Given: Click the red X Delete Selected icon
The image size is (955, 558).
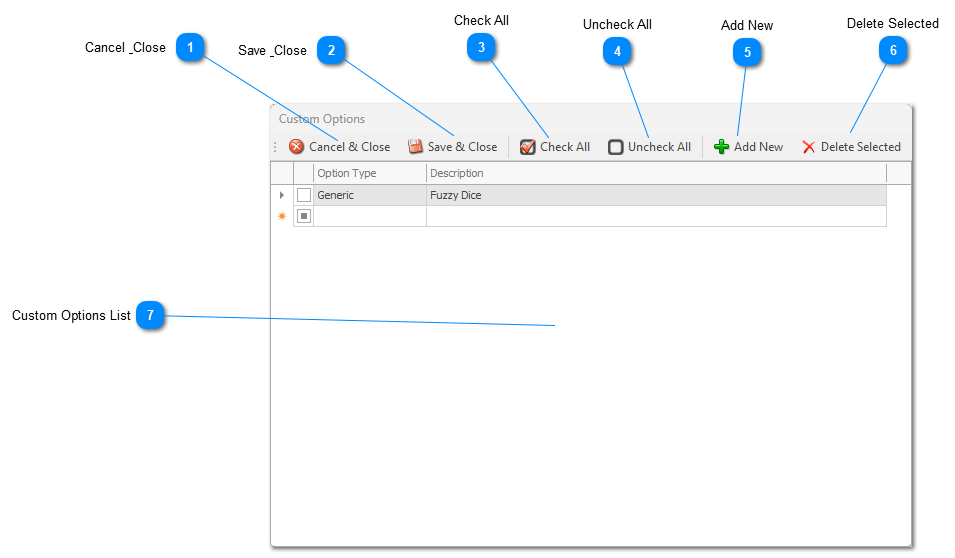Looking at the screenshot, I should (x=809, y=147).
